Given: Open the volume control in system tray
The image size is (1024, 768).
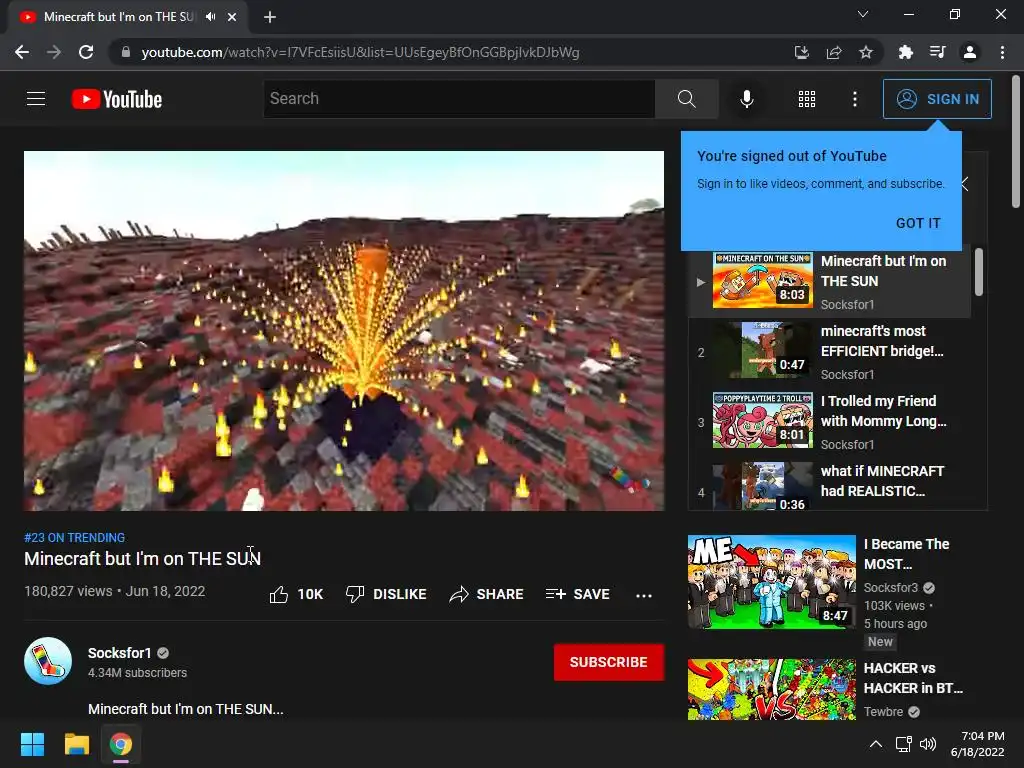Looking at the screenshot, I should click(x=927, y=744).
